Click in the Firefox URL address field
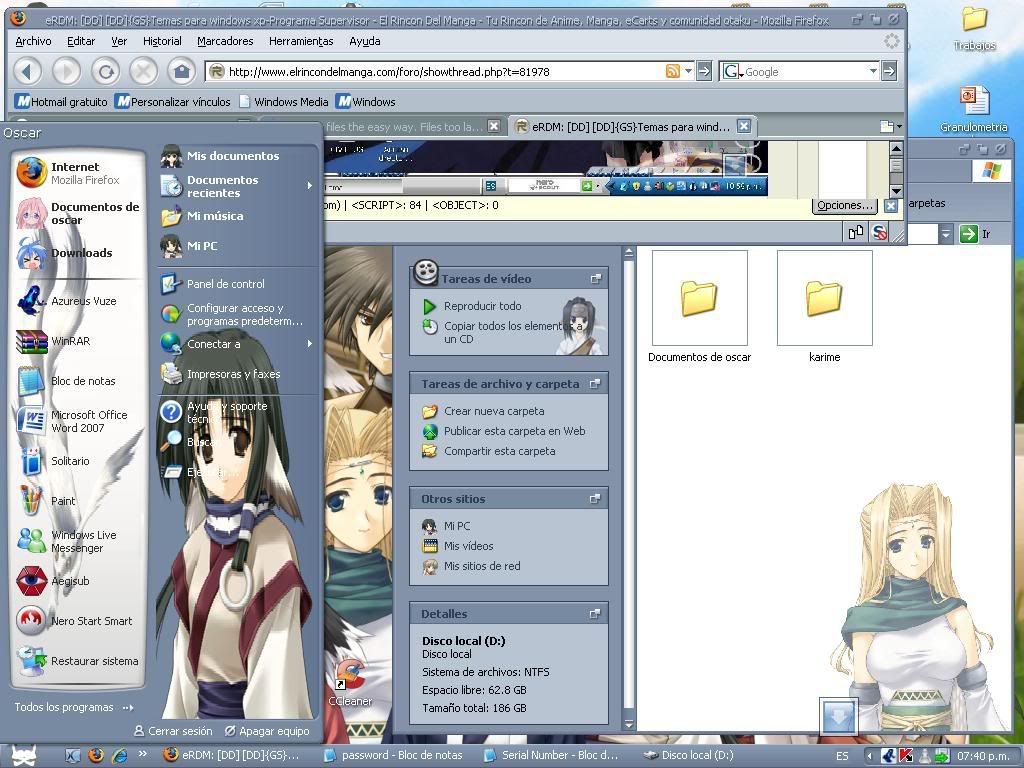This screenshot has height=768, width=1024. [x=444, y=71]
